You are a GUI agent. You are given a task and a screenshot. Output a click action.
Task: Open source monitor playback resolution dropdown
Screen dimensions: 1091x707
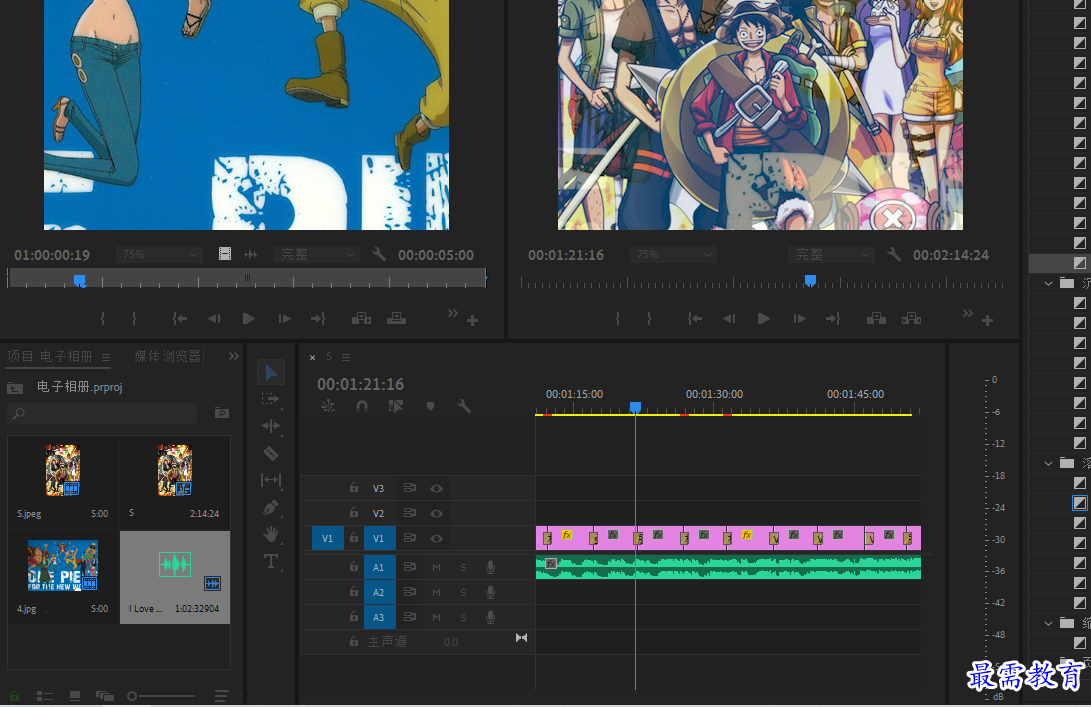pos(317,255)
